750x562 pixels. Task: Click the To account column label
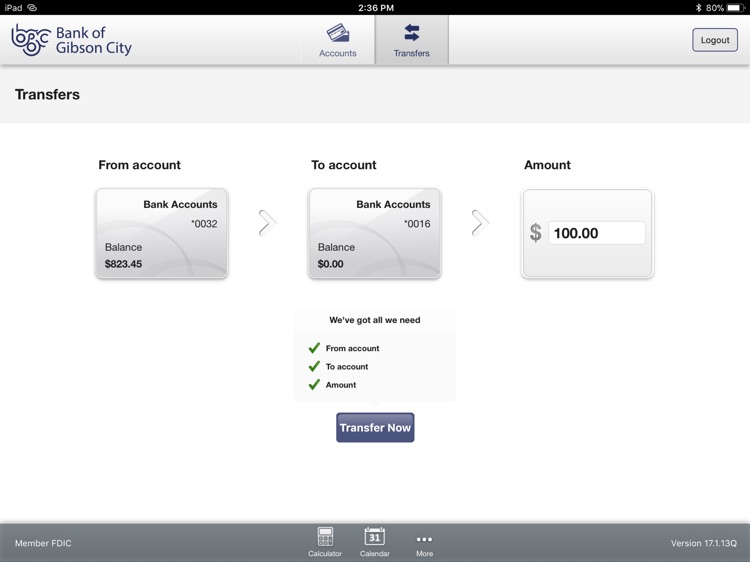[344, 165]
